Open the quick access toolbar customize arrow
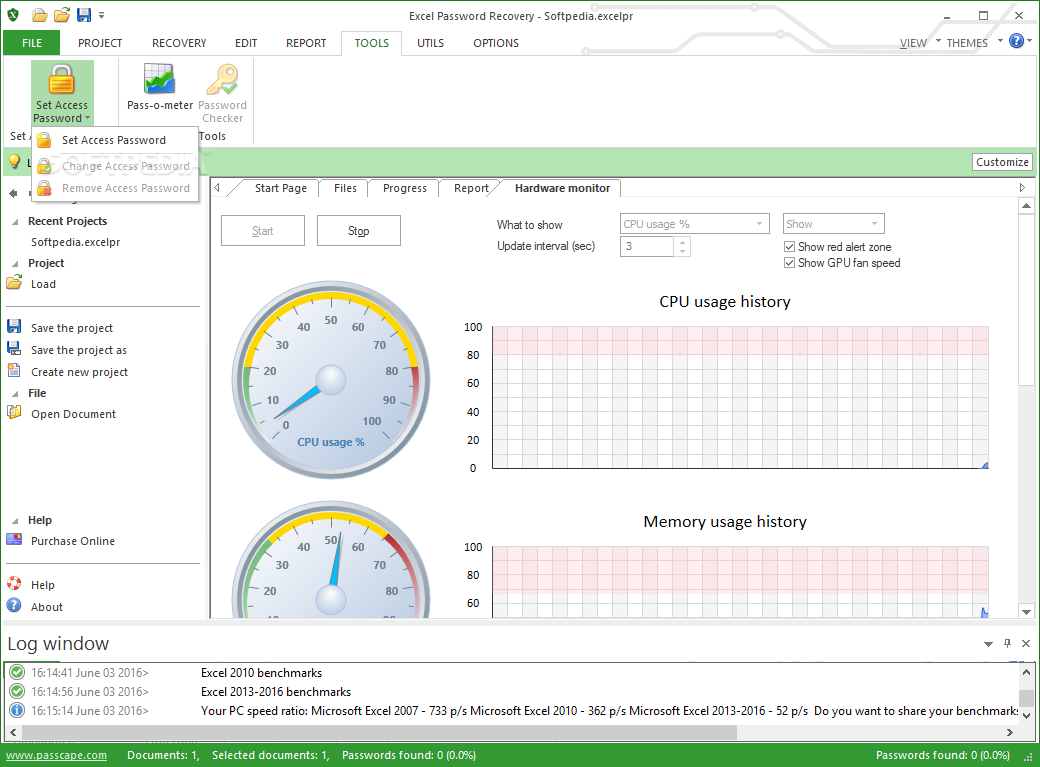1040x767 pixels. click(101, 15)
